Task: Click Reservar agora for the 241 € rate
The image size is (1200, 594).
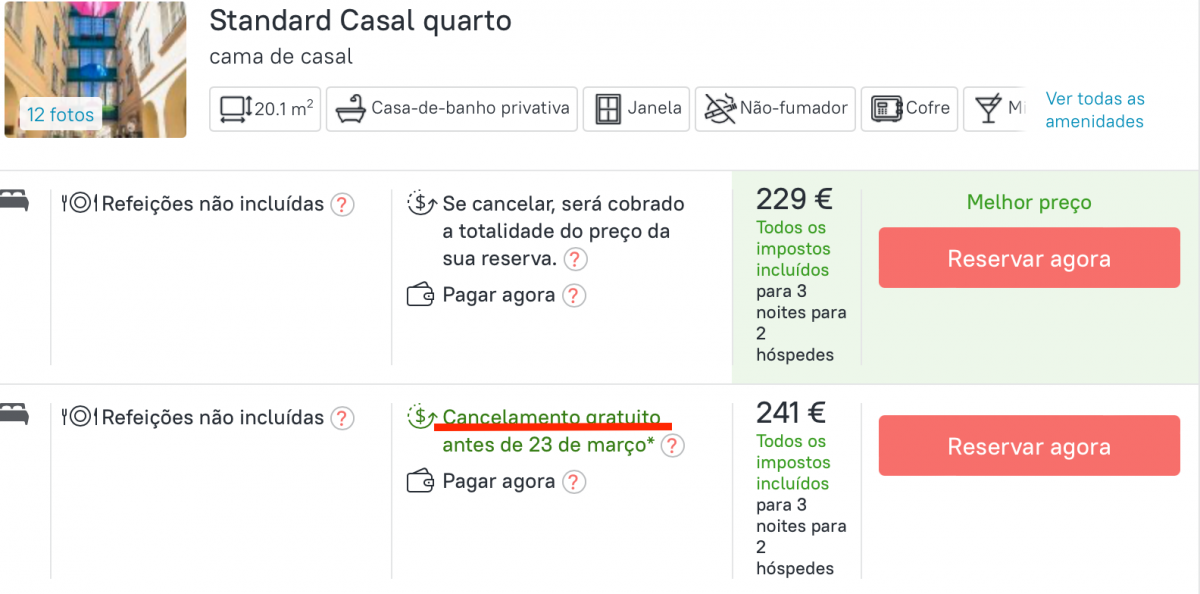Action: [1029, 446]
